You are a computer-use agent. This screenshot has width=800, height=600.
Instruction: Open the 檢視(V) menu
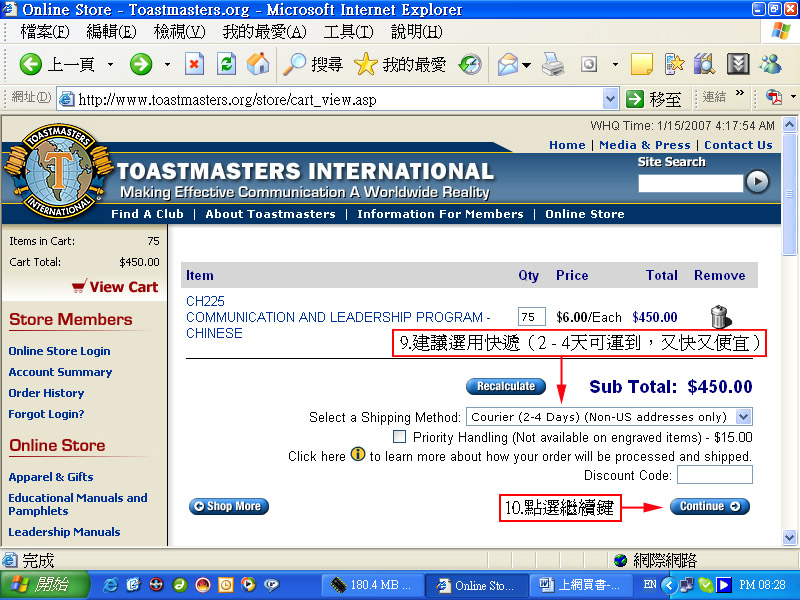pyautogui.click(x=179, y=32)
